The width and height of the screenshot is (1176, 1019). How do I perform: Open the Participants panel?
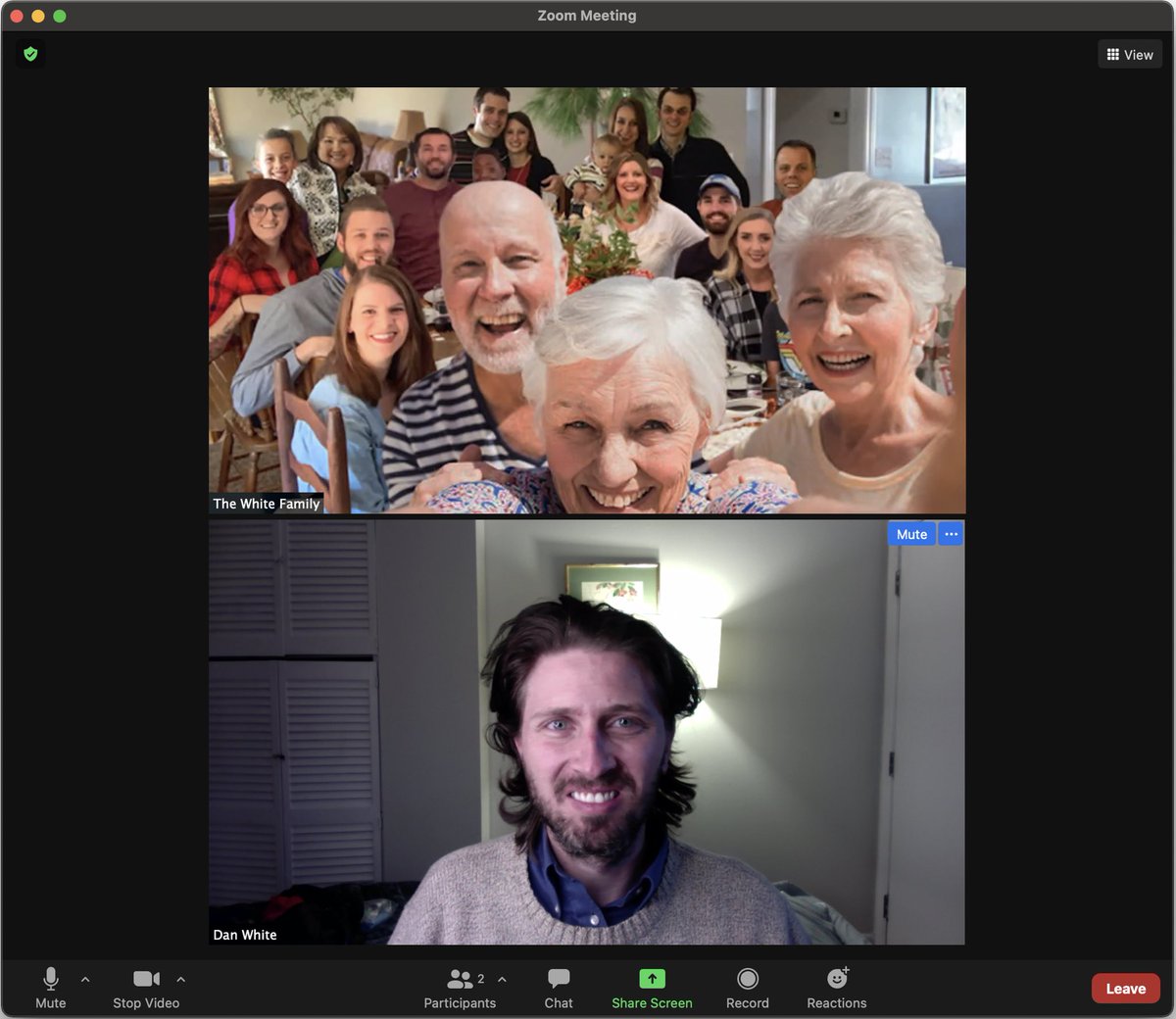tap(460, 988)
